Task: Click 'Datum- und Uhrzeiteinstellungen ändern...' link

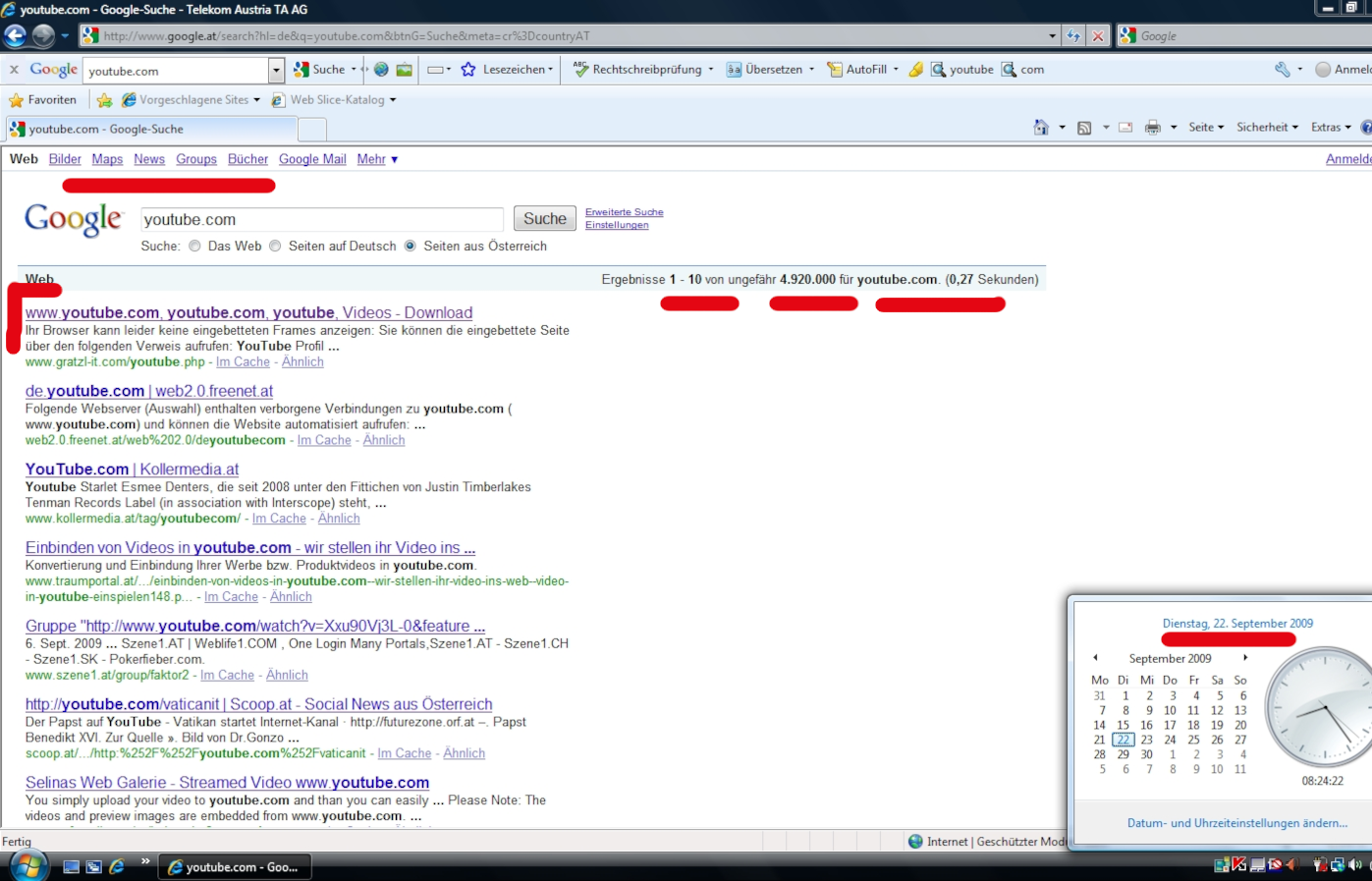Action: pyautogui.click(x=1237, y=823)
